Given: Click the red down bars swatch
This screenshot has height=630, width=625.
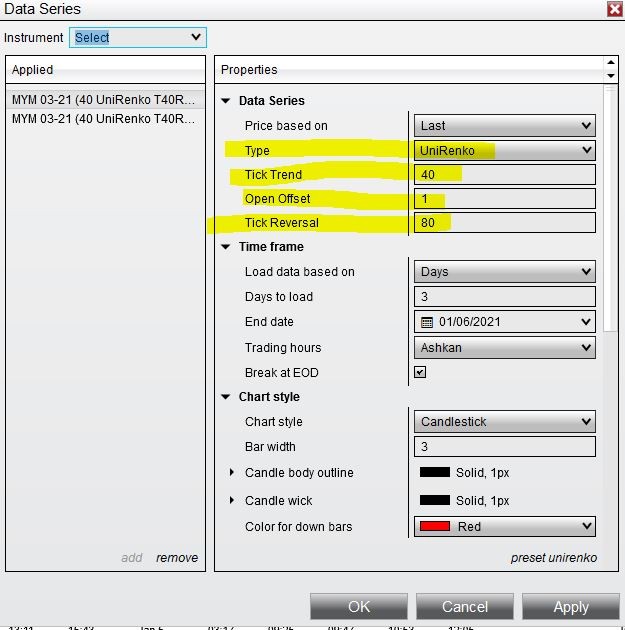Looking at the screenshot, I should (x=435, y=526).
